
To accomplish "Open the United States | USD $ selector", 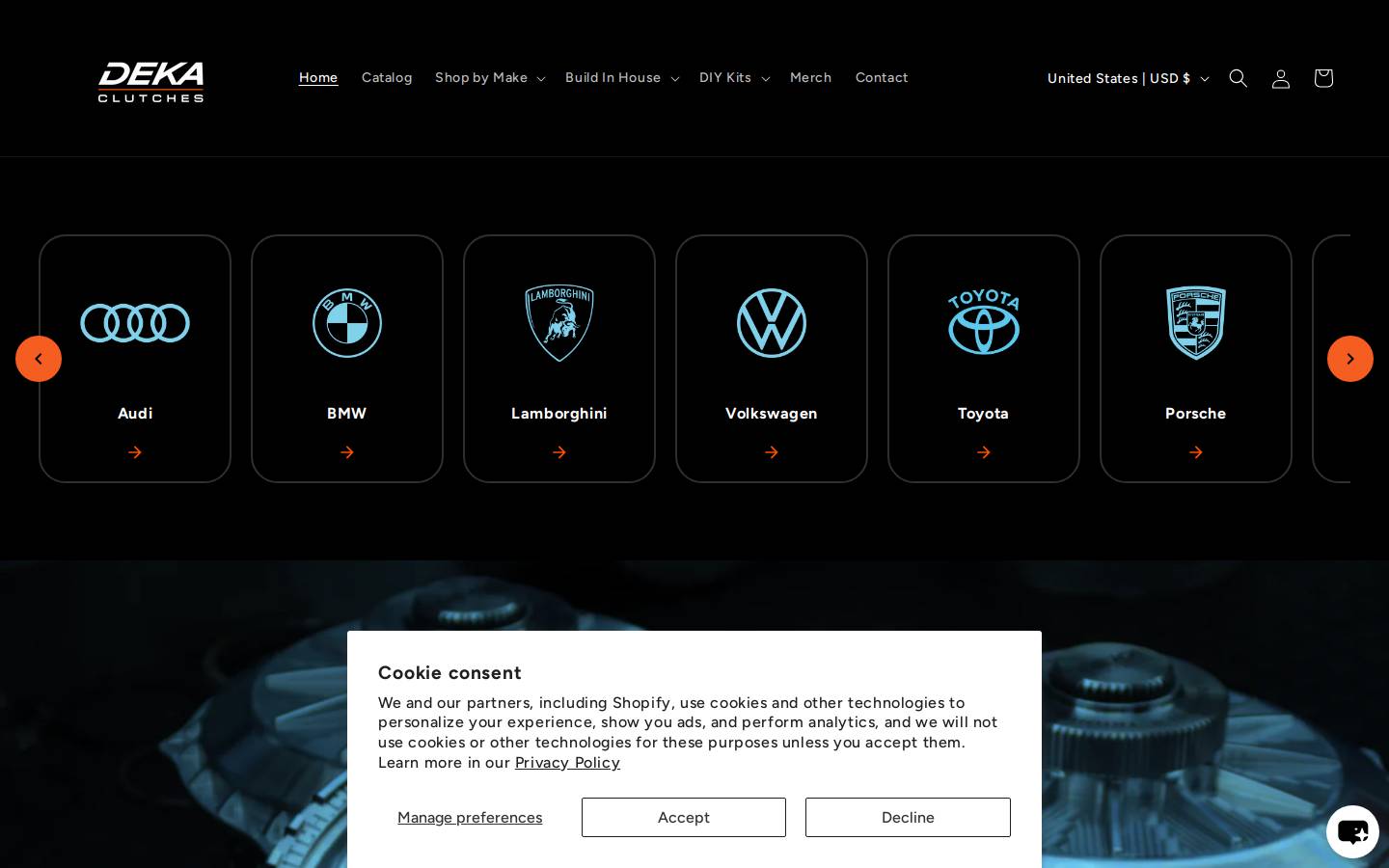I will (1128, 78).
